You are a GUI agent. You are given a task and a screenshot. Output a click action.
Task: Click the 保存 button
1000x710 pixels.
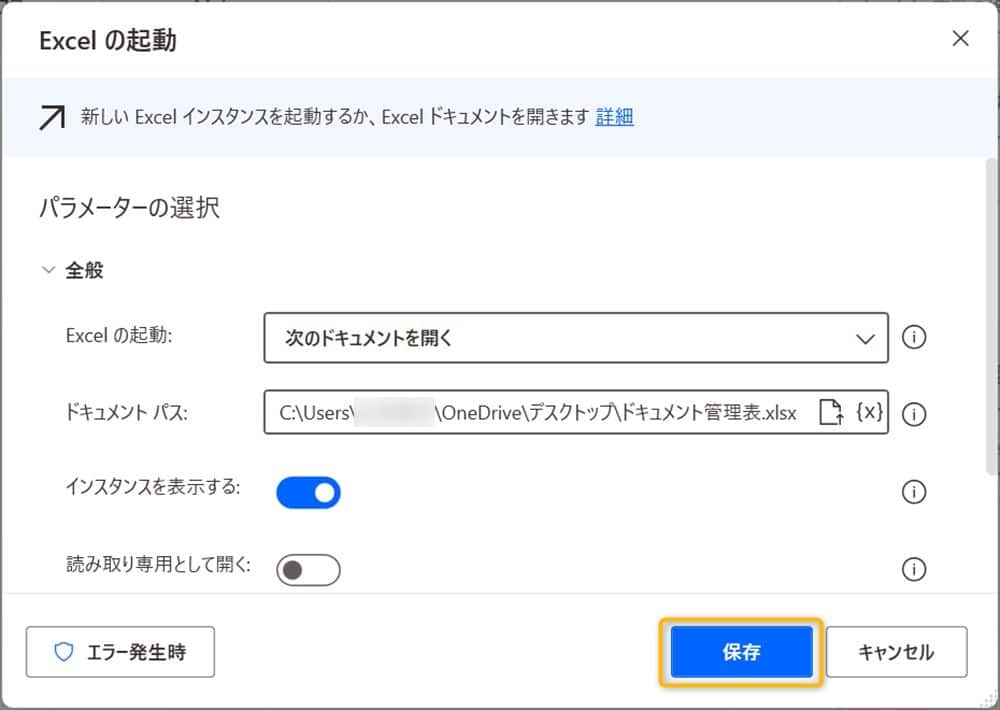point(741,651)
